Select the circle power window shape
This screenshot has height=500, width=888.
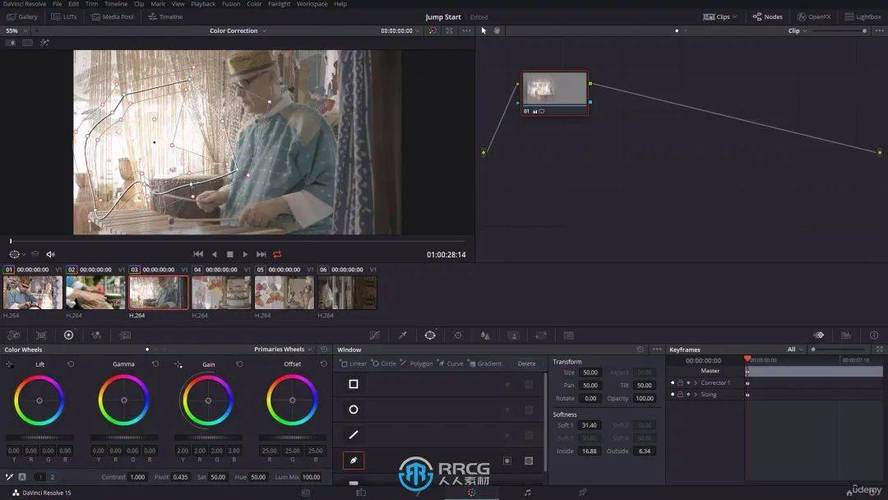click(x=353, y=409)
